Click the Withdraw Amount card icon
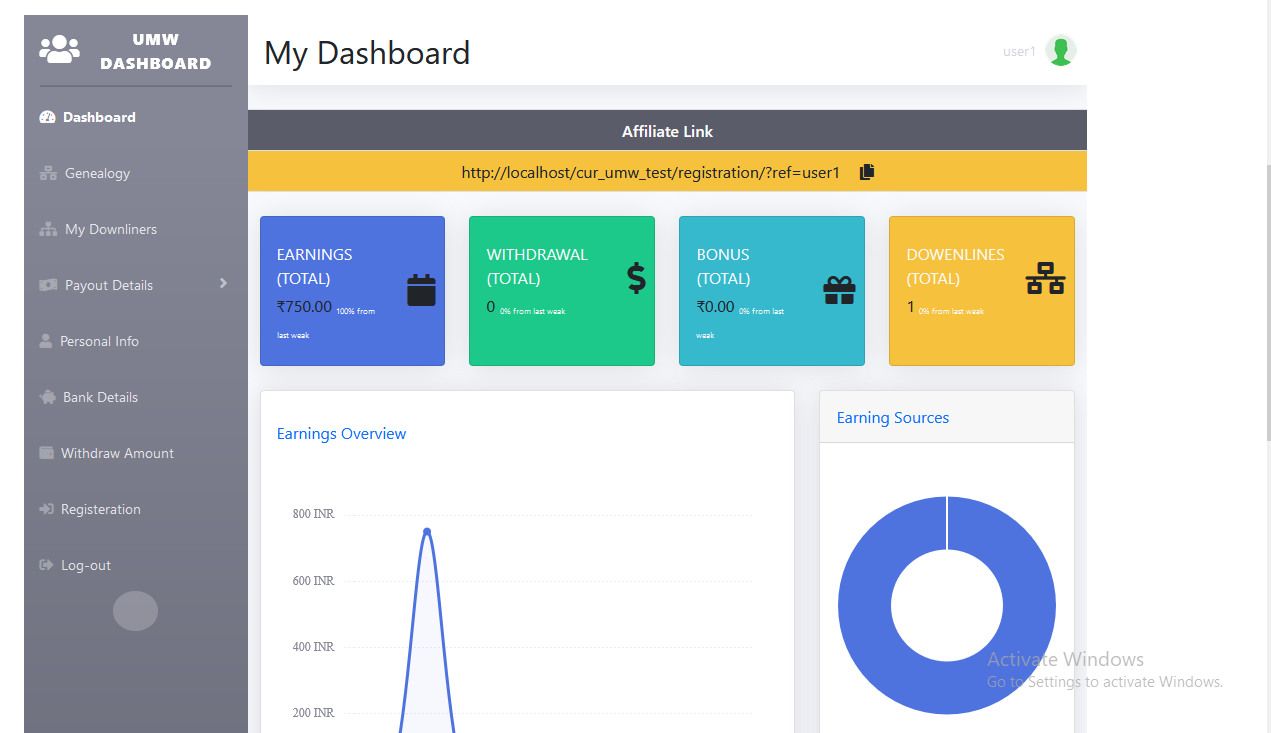The height and width of the screenshot is (733, 1271). (x=46, y=453)
